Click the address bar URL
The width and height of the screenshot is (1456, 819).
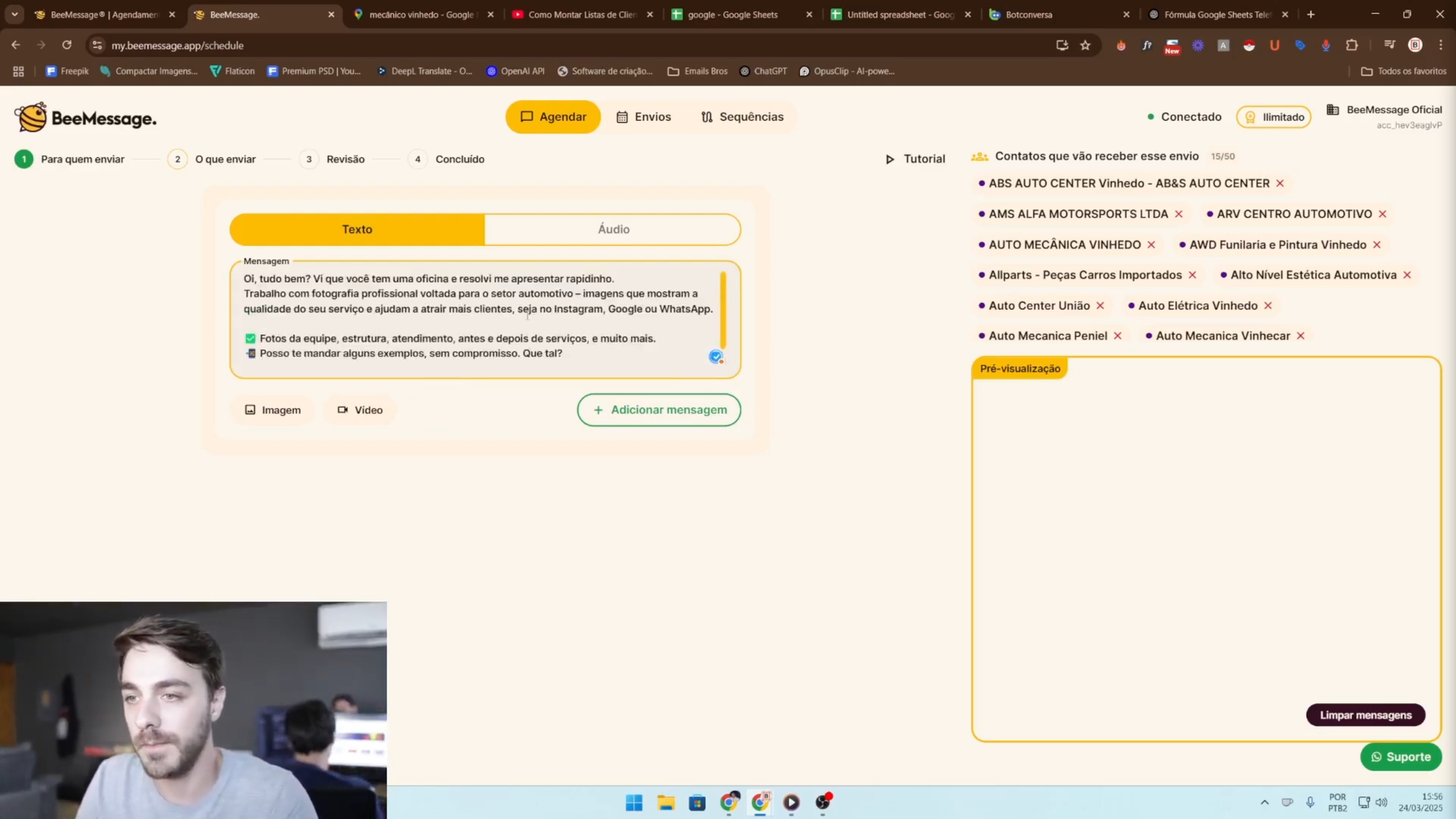tap(178, 45)
